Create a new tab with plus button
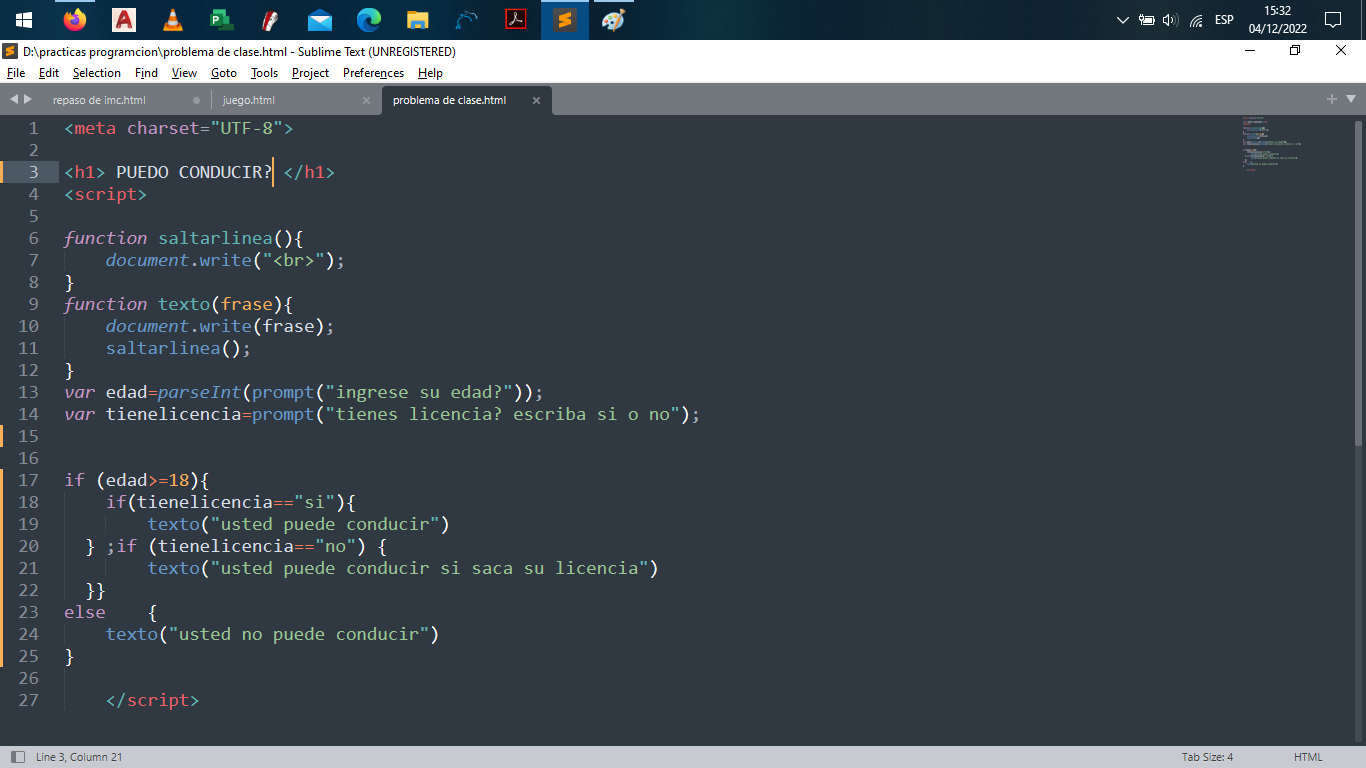This screenshot has height=768, width=1366. (1332, 99)
